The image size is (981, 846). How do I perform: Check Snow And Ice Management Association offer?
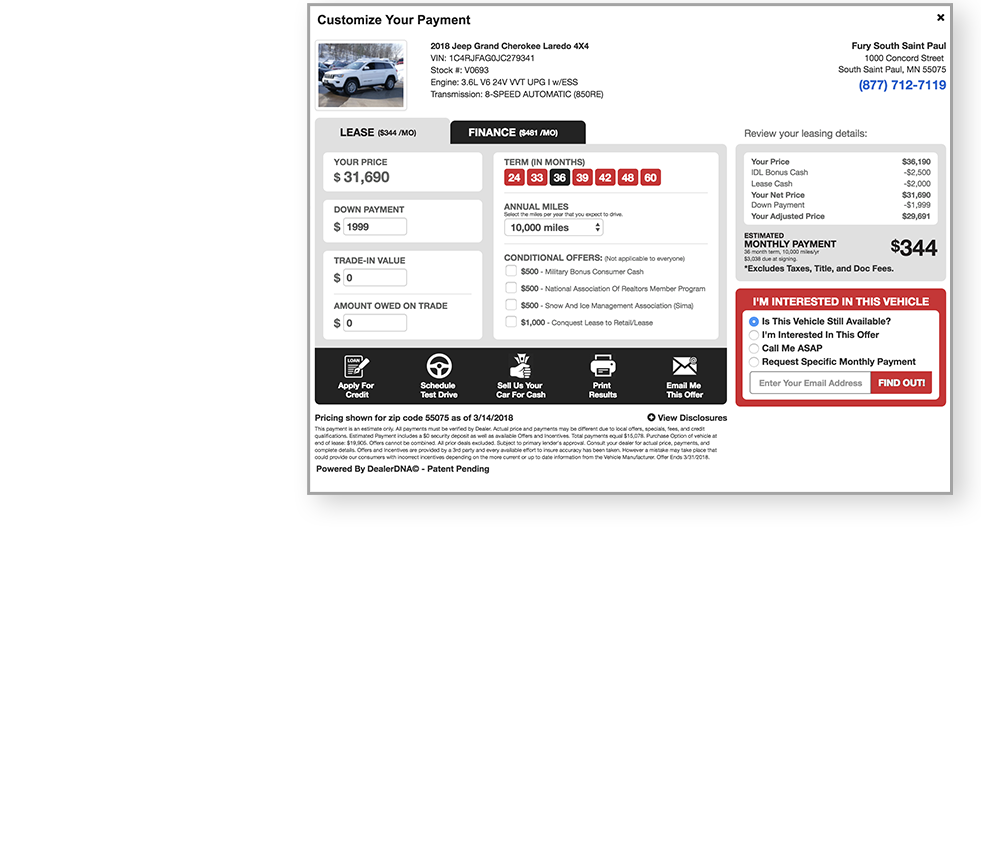tap(511, 305)
